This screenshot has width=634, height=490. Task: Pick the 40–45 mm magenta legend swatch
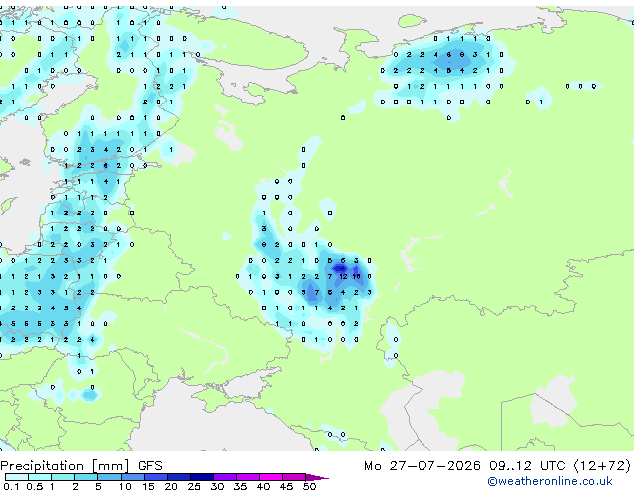pos(271,477)
